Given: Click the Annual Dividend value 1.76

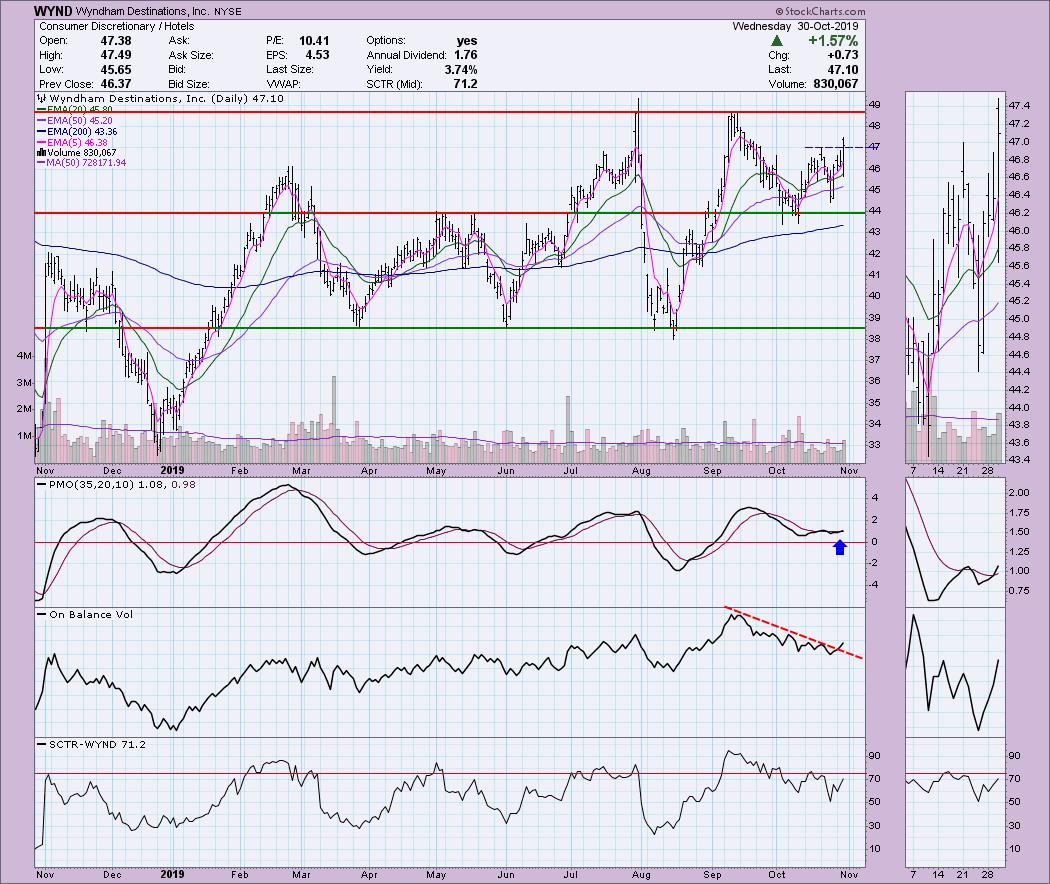Looking at the screenshot, I should 465,55.
